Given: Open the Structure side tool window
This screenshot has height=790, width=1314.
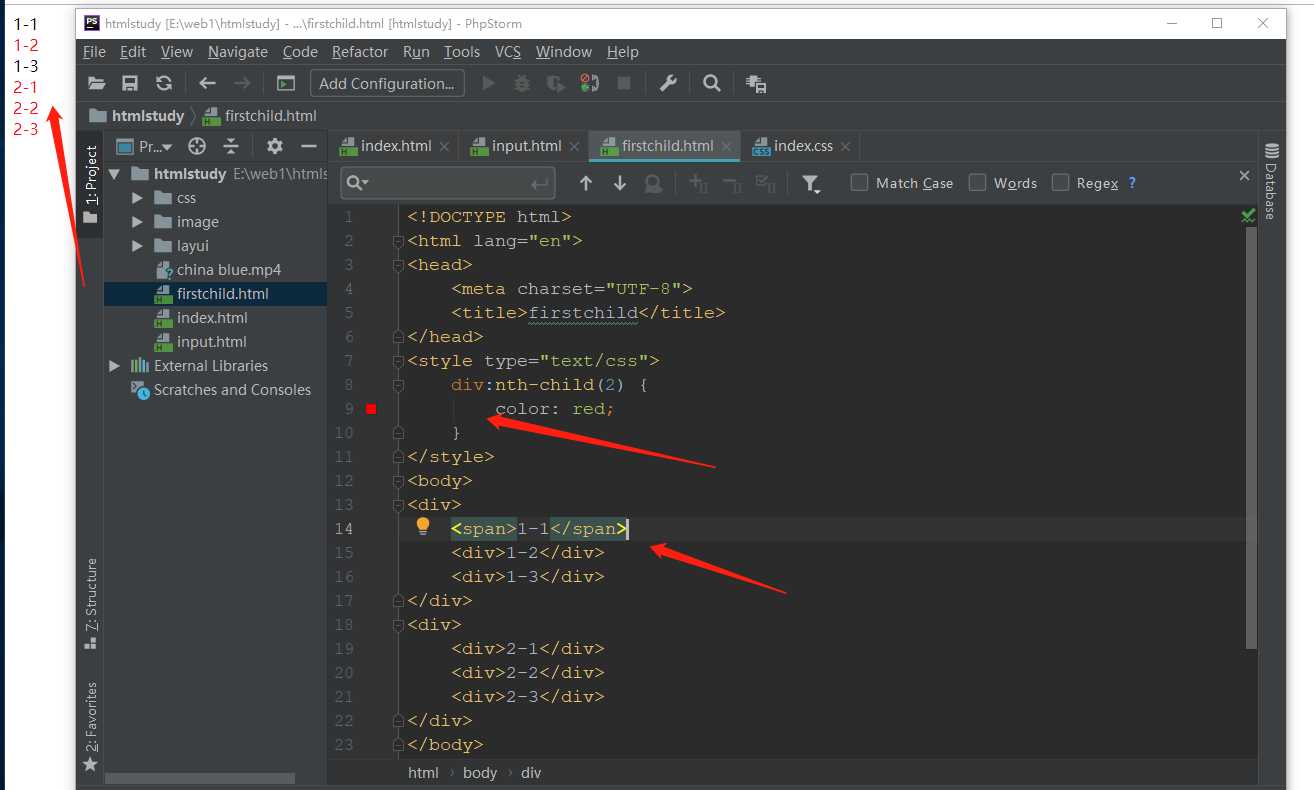Looking at the screenshot, I should tap(91, 604).
